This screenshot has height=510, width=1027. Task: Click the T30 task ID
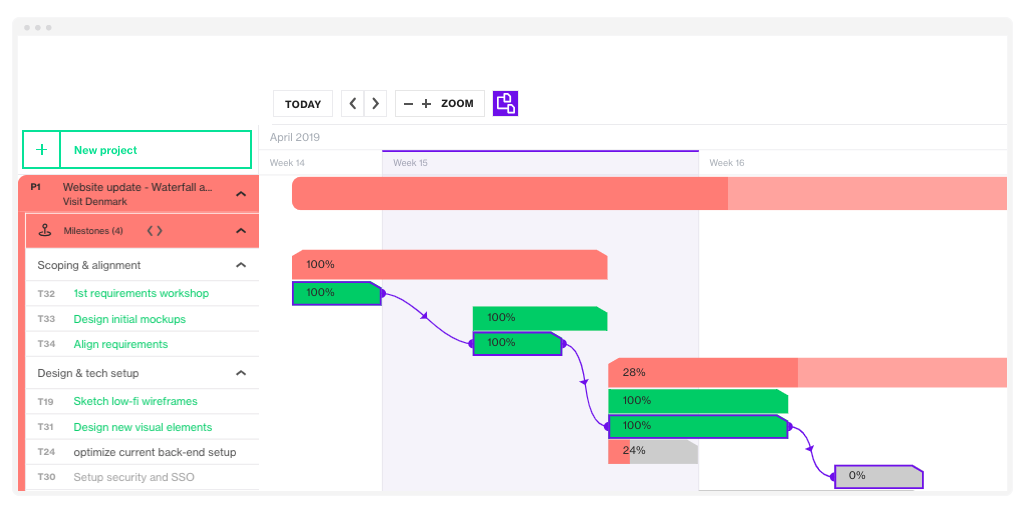(x=46, y=477)
